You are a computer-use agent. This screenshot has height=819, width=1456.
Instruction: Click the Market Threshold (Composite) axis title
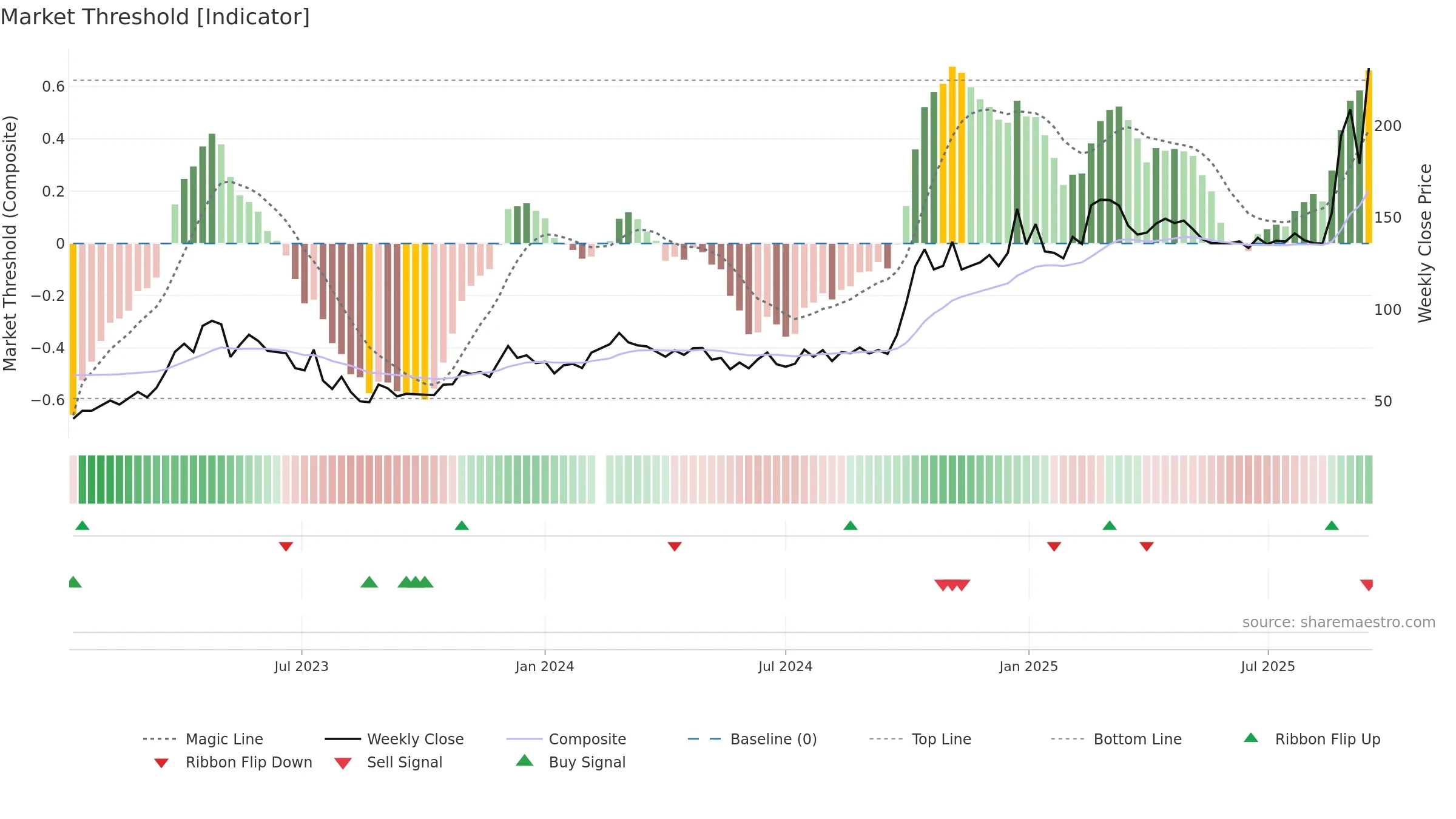click(x=10, y=243)
